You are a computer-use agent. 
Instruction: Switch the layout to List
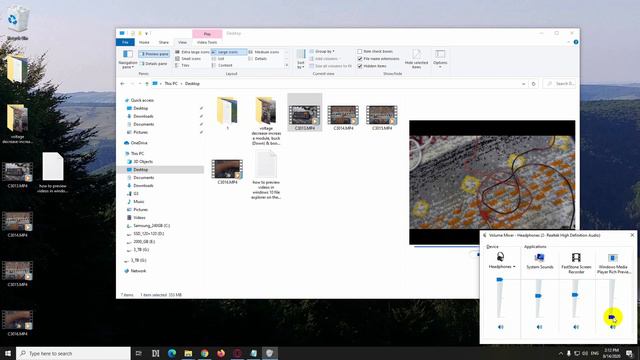219,59
